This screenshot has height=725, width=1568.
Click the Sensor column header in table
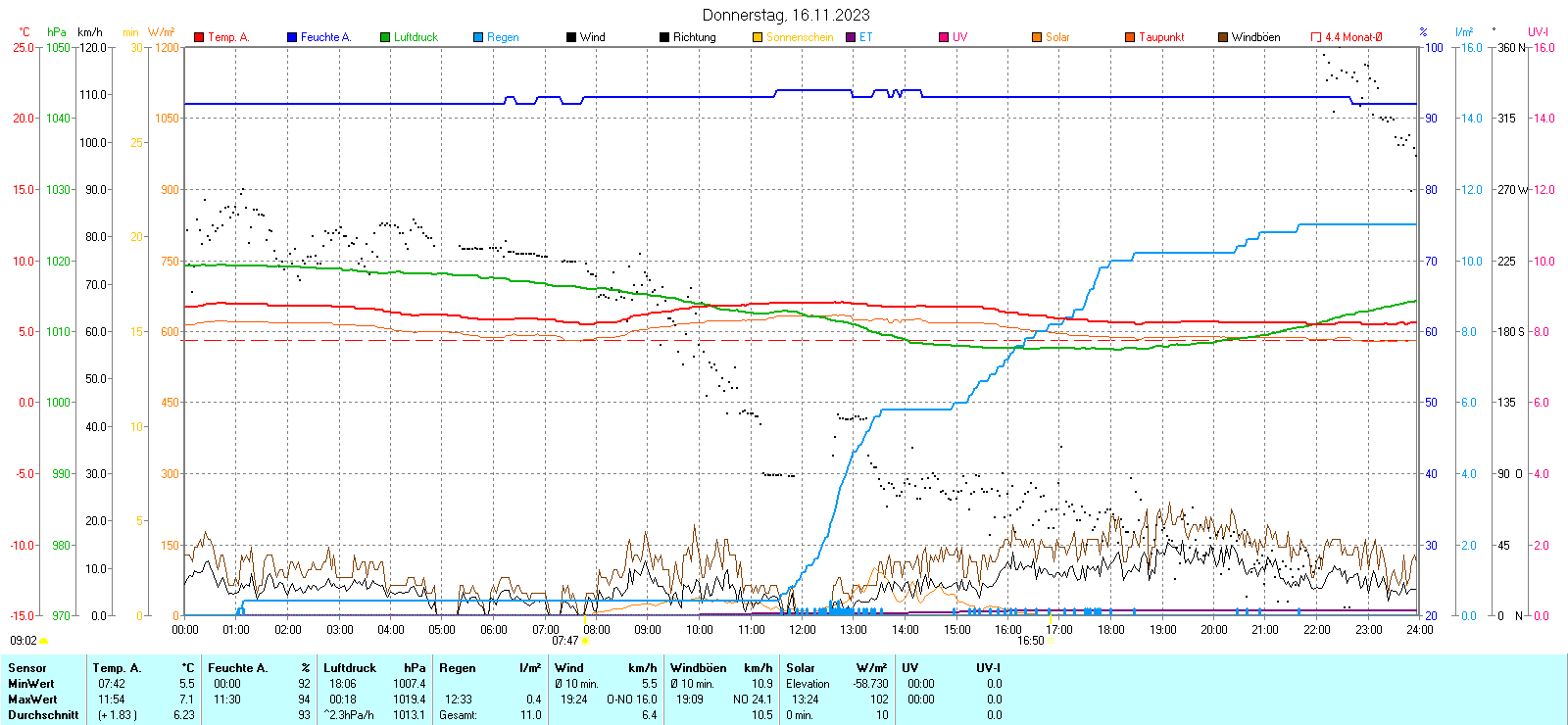tap(27, 668)
